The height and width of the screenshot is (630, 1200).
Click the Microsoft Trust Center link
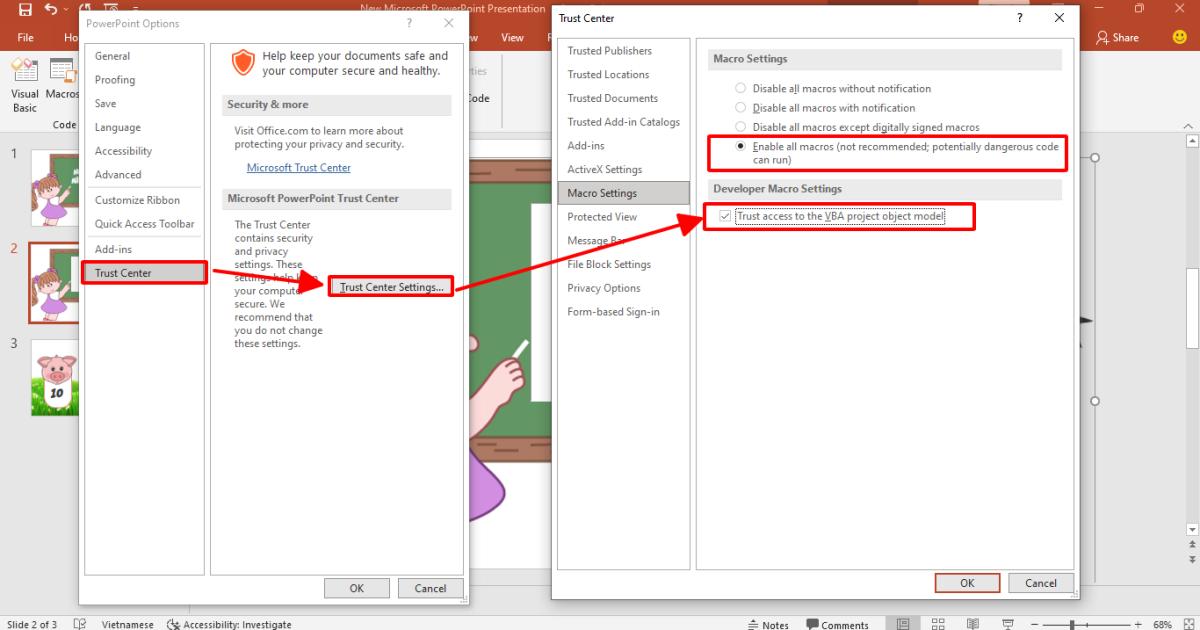298,168
